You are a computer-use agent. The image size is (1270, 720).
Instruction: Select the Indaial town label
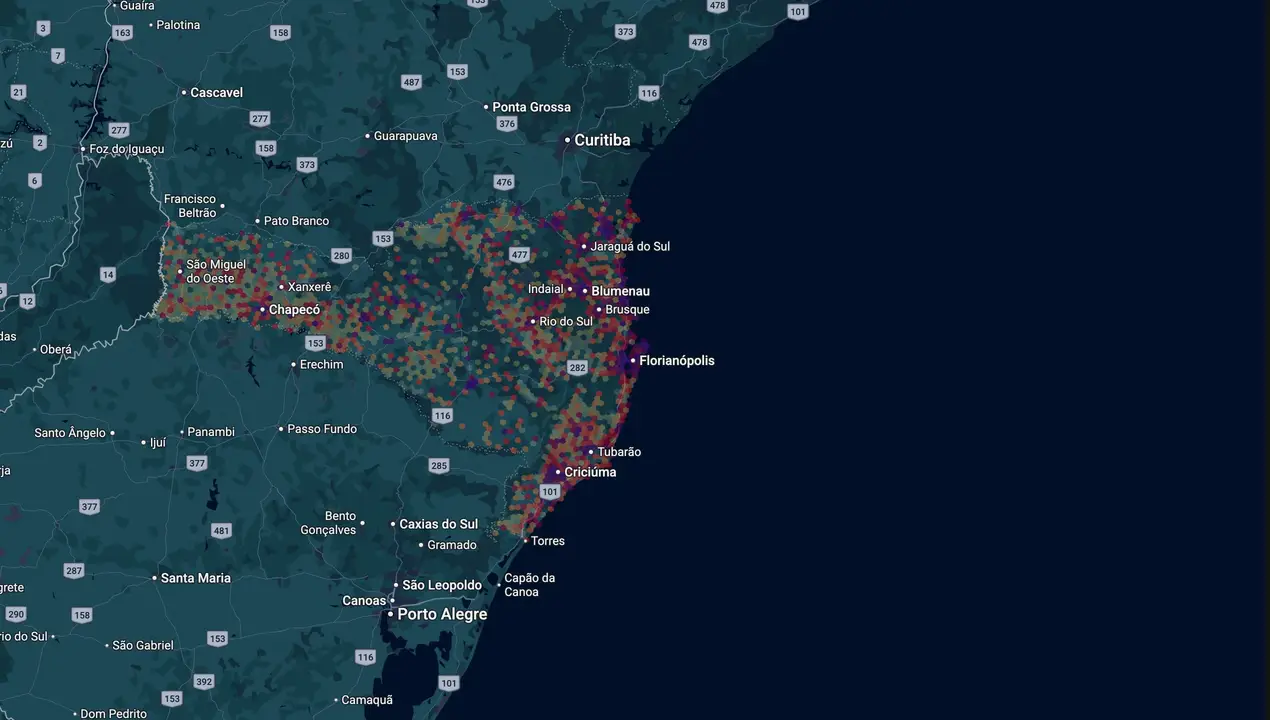546,289
